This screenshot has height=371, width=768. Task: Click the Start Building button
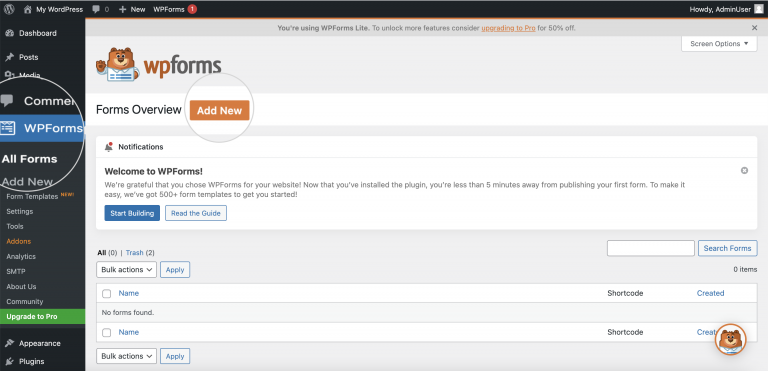[132, 213]
